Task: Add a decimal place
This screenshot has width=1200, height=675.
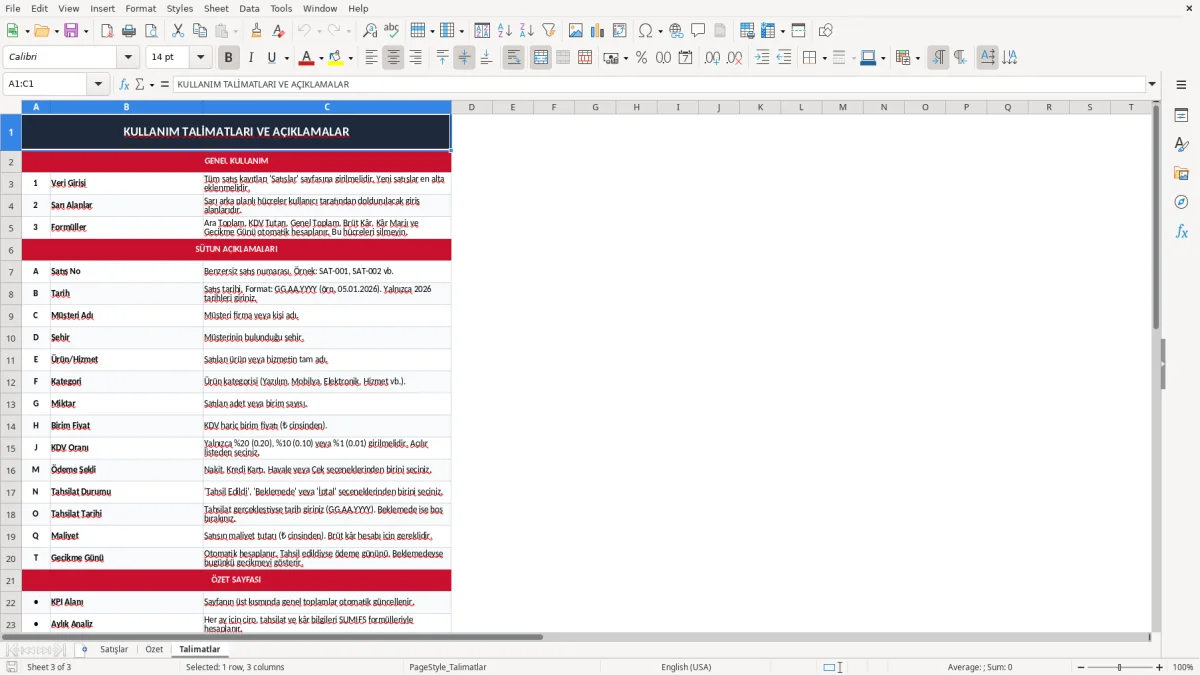Action: [712, 58]
